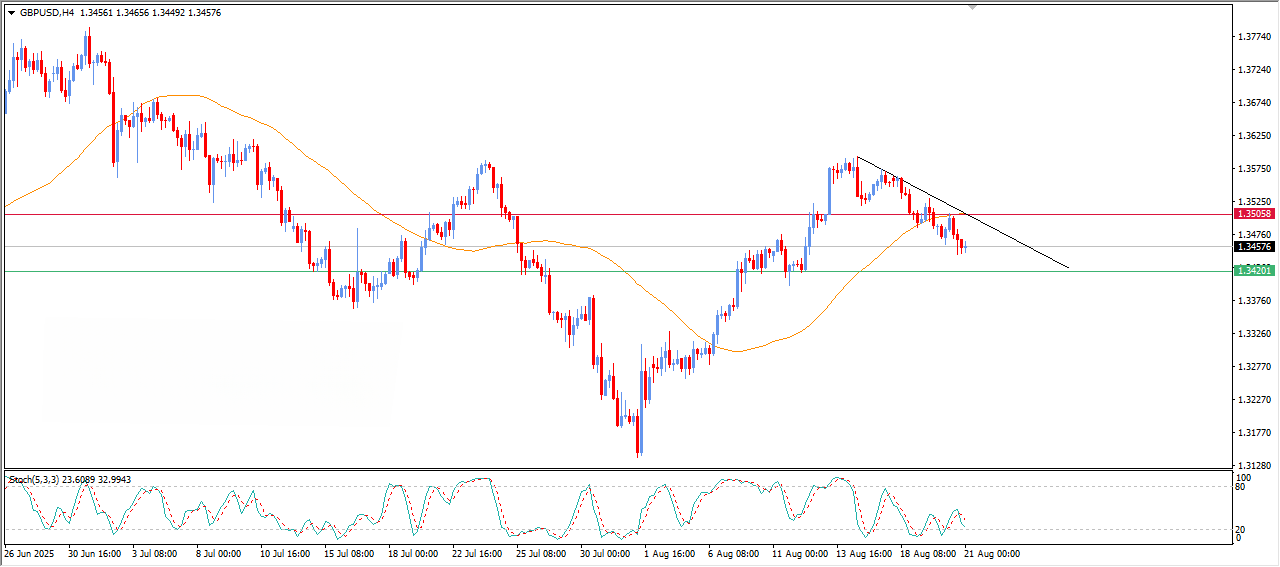Click the GBPUSD,H4 chart title text
The height and width of the screenshot is (567, 1280).
click(47, 13)
